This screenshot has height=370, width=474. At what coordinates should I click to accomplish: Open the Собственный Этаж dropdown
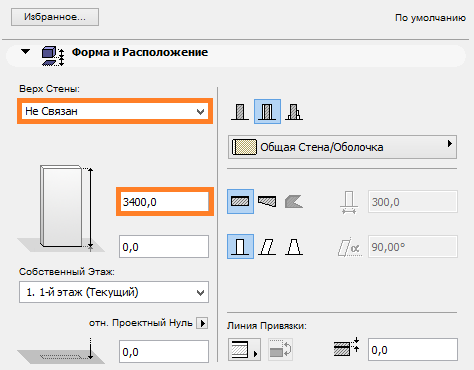click(x=114, y=292)
